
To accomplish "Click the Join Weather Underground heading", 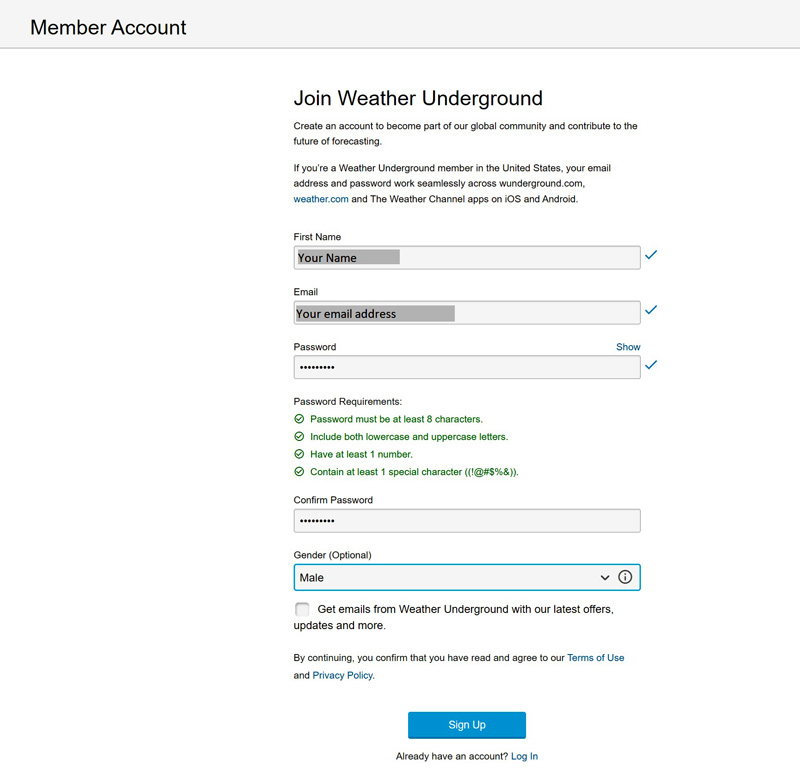I will [418, 98].
